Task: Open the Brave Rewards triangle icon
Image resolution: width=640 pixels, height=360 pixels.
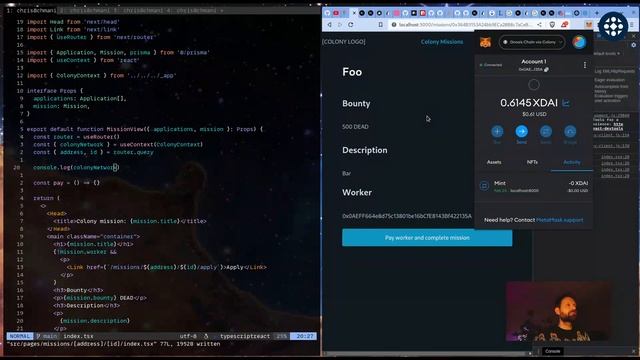Action: pos(565,24)
